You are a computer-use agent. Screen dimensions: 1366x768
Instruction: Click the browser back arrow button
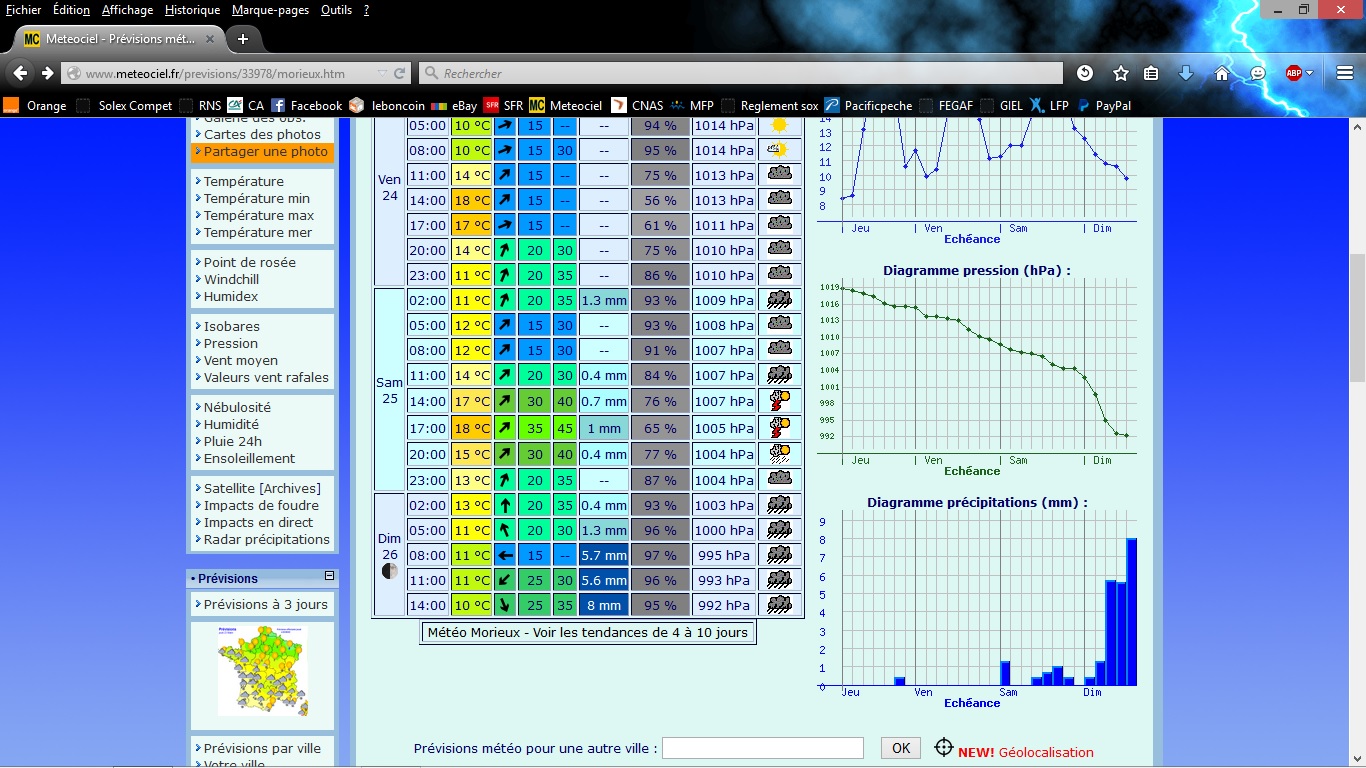click(x=19, y=73)
